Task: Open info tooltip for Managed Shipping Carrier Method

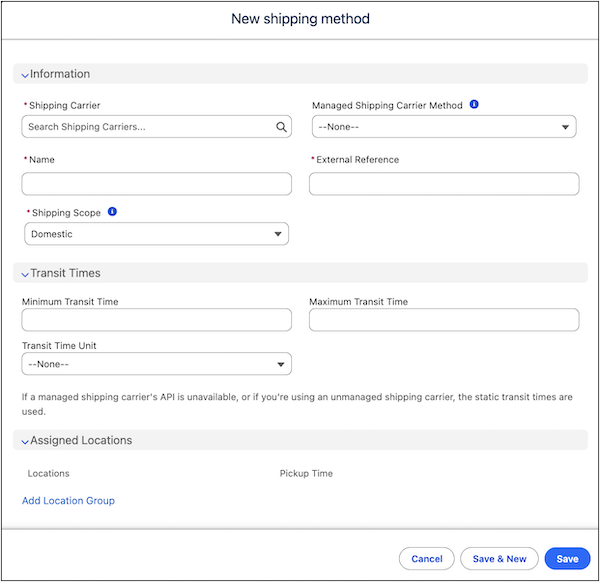Action: [474, 104]
